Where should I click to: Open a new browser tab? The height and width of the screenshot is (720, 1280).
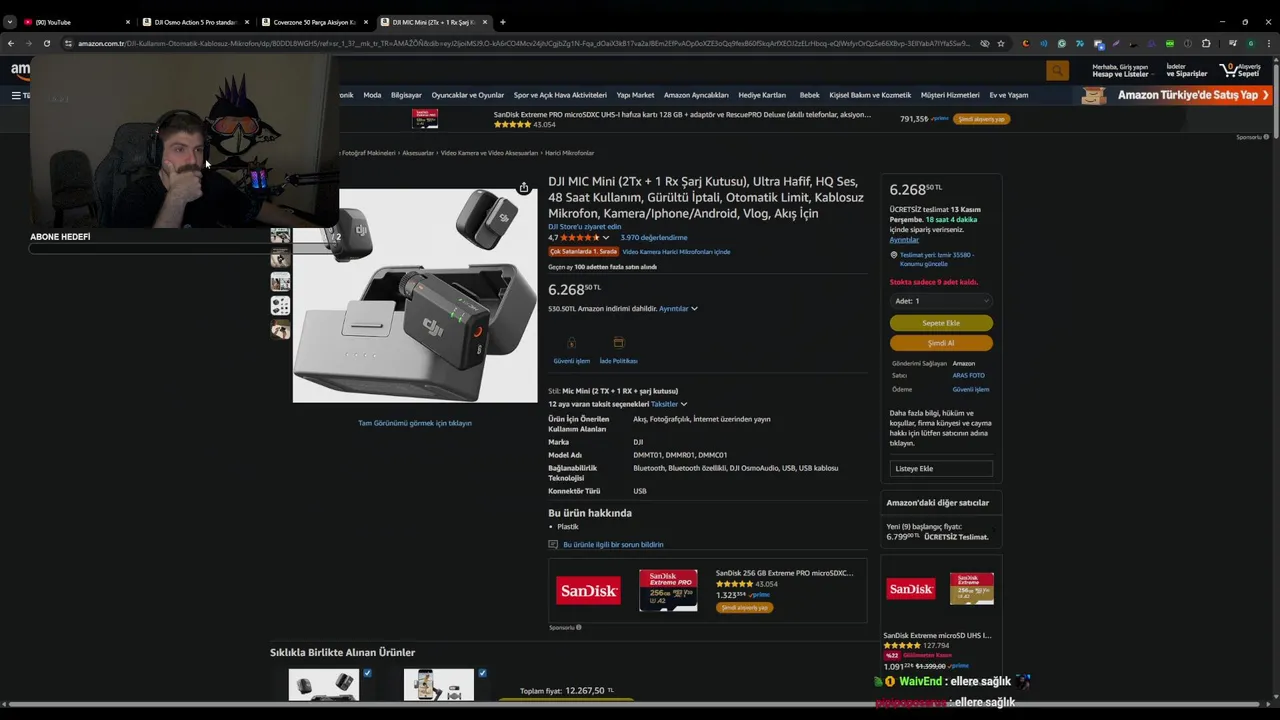click(x=502, y=22)
